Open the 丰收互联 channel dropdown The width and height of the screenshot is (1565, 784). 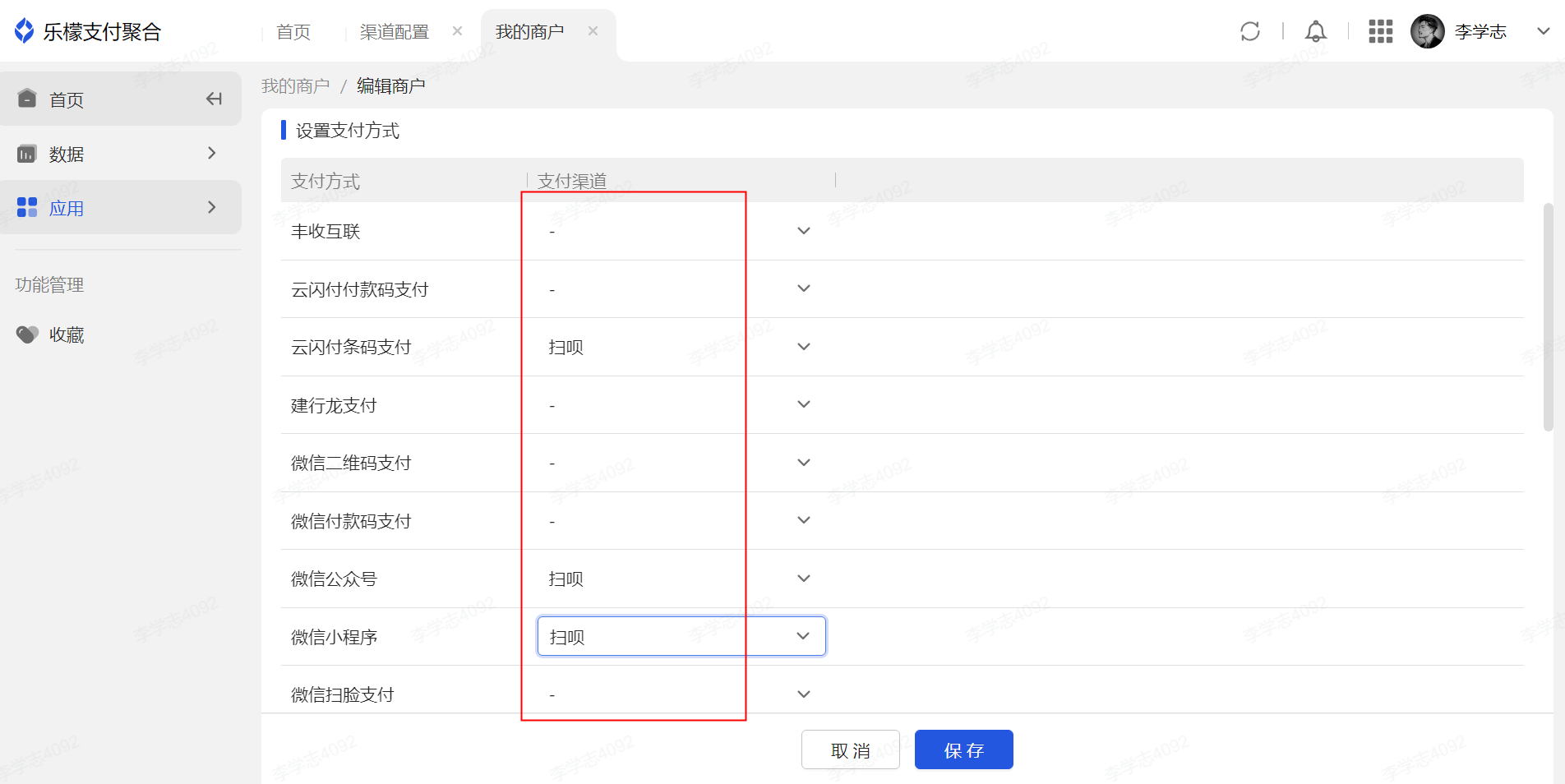[x=681, y=231]
